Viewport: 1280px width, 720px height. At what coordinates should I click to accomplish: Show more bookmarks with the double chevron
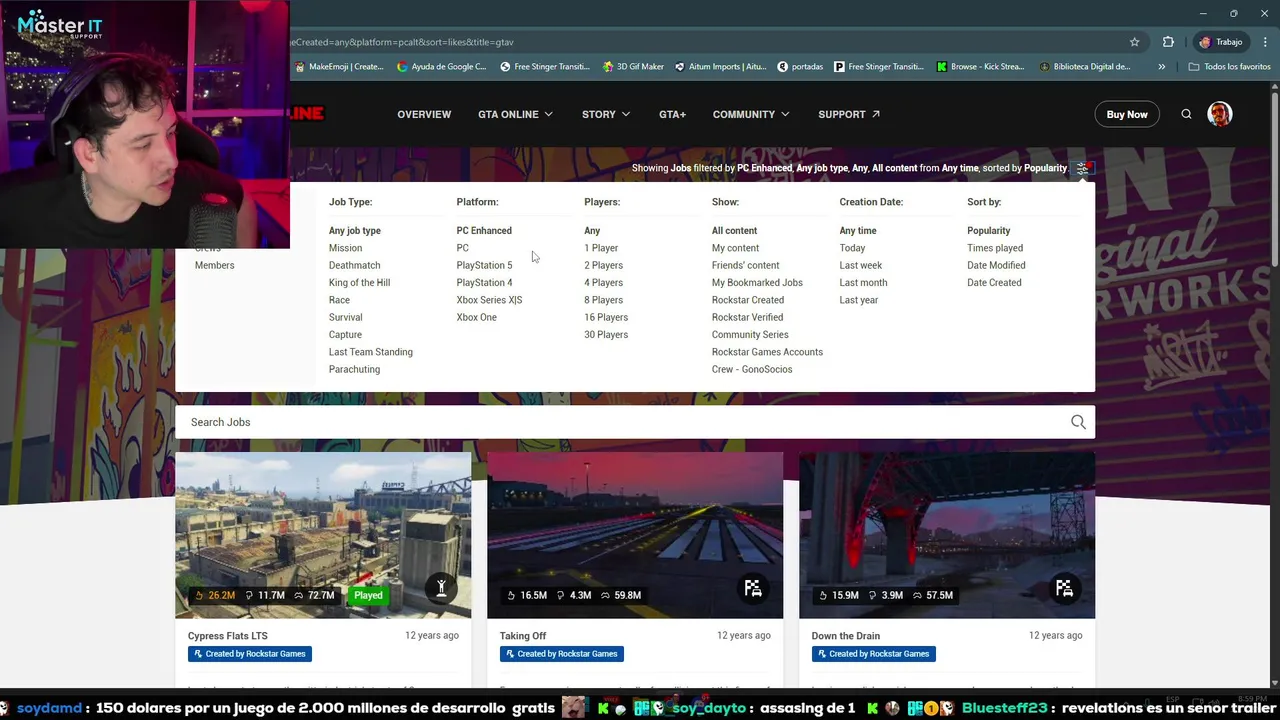pyautogui.click(x=1161, y=67)
